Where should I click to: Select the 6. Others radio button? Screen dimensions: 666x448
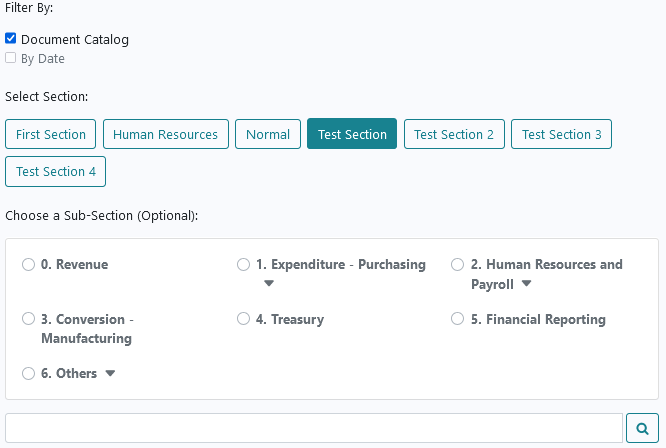pos(28,373)
